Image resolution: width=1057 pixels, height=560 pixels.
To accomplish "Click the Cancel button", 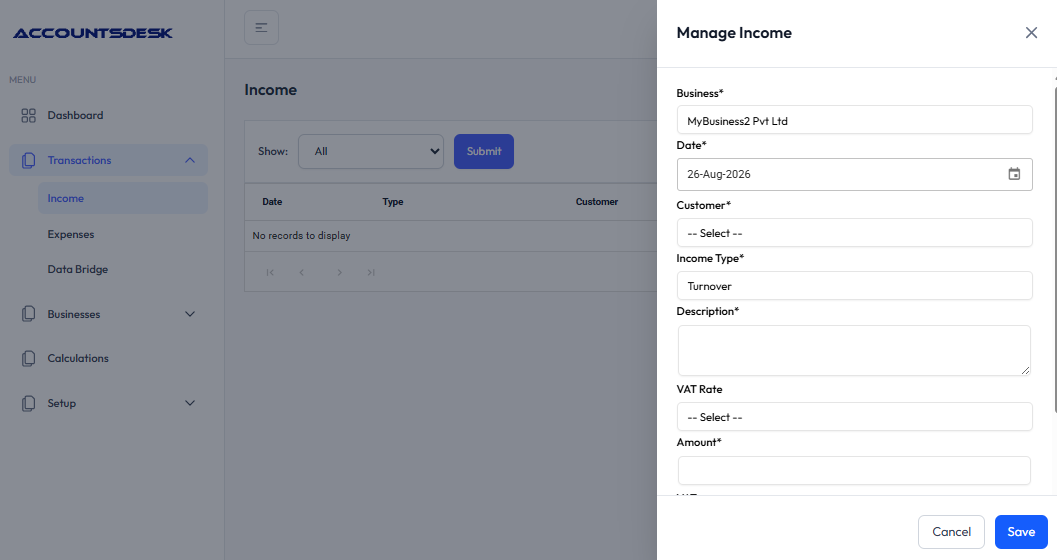I will click(951, 532).
